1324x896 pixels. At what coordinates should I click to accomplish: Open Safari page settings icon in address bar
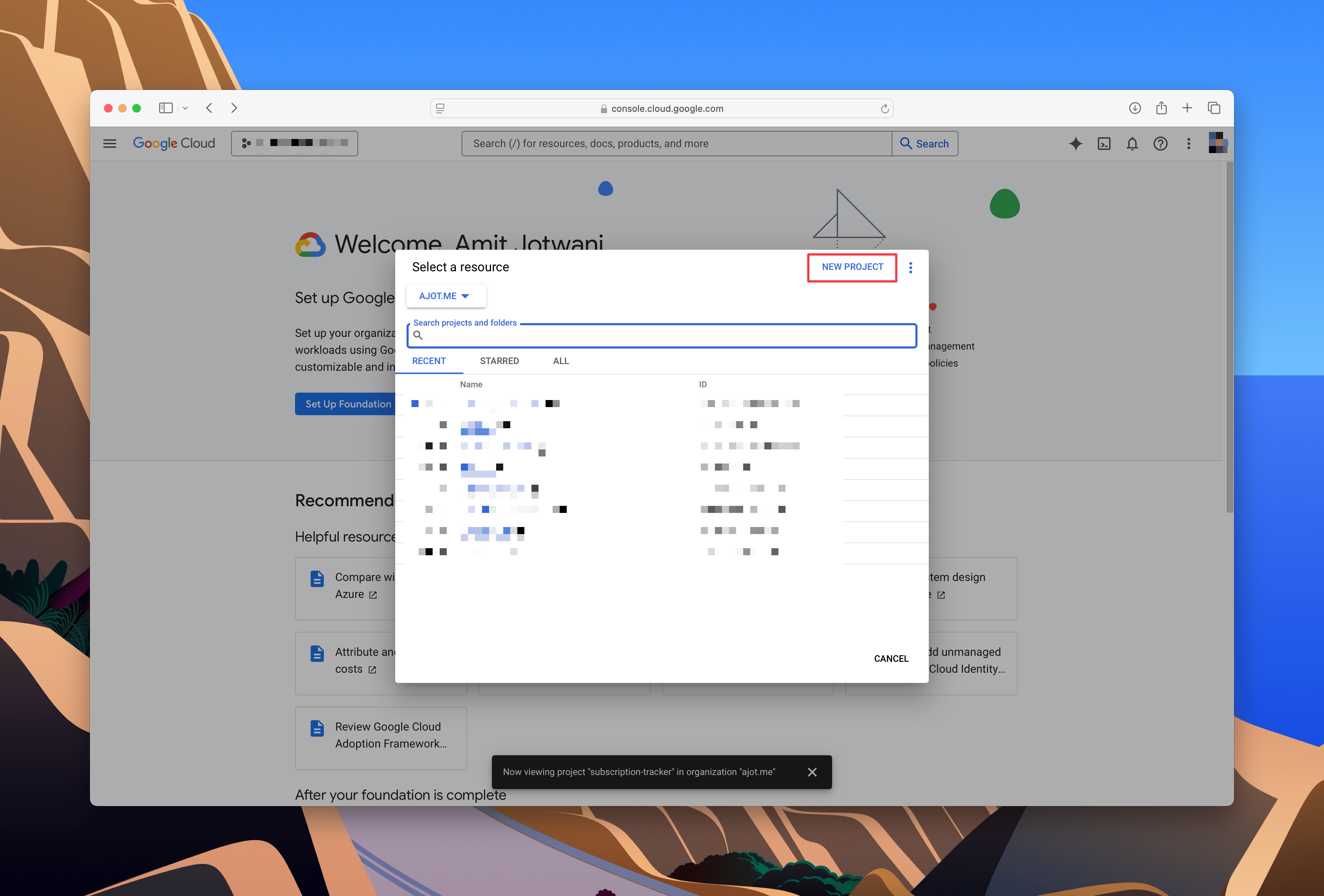point(440,108)
